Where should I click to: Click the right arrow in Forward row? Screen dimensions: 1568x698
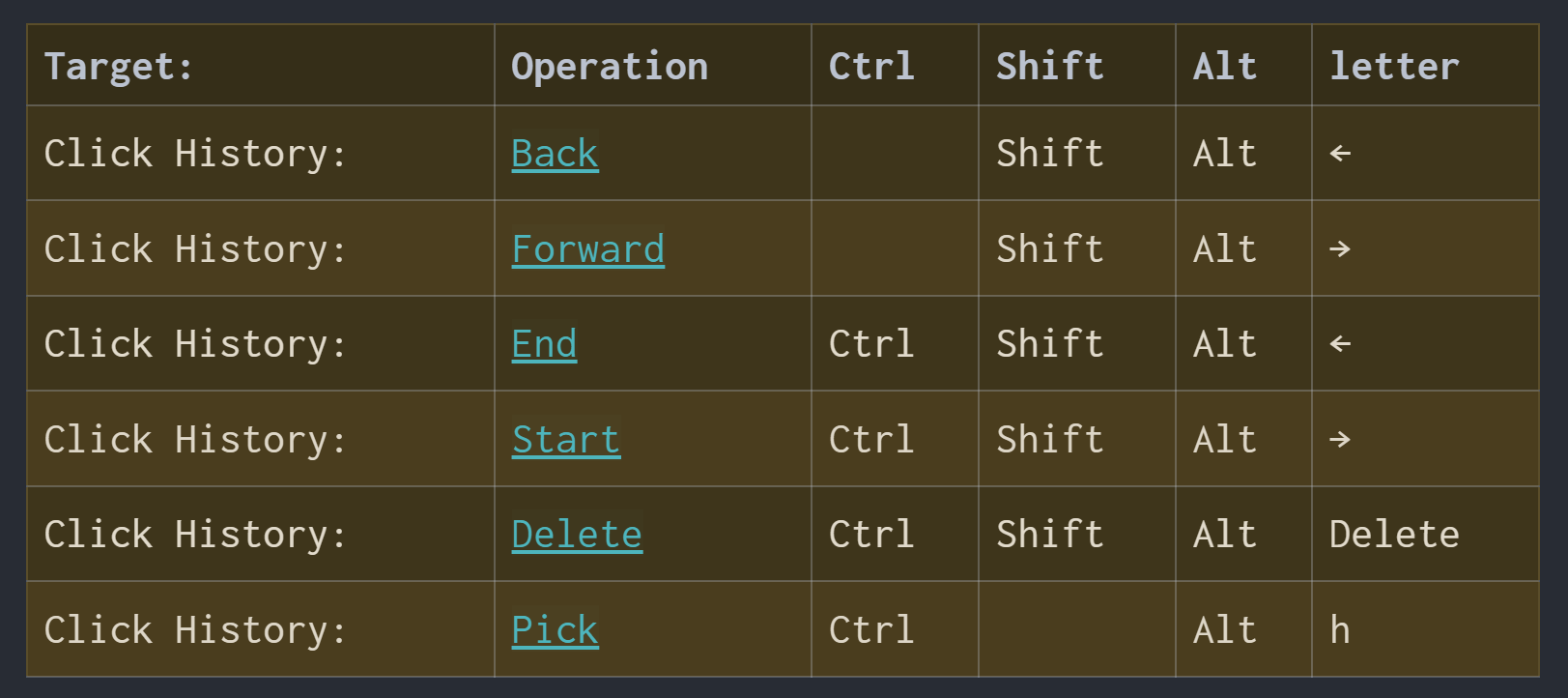[x=1340, y=249]
